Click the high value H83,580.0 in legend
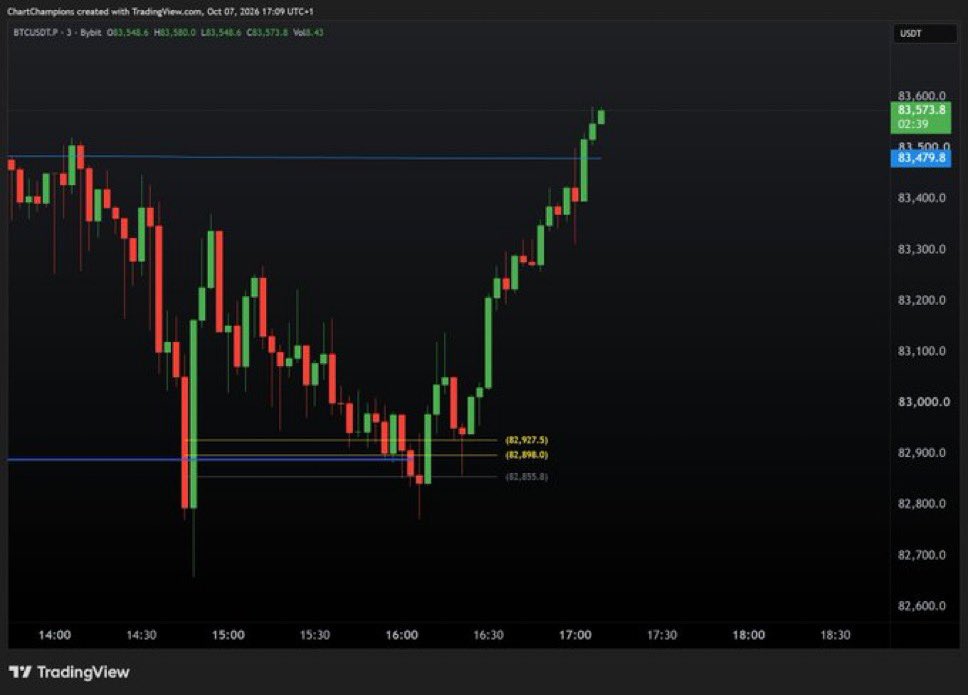The height and width of the screenshot is (695, 968). coord(175,32)
